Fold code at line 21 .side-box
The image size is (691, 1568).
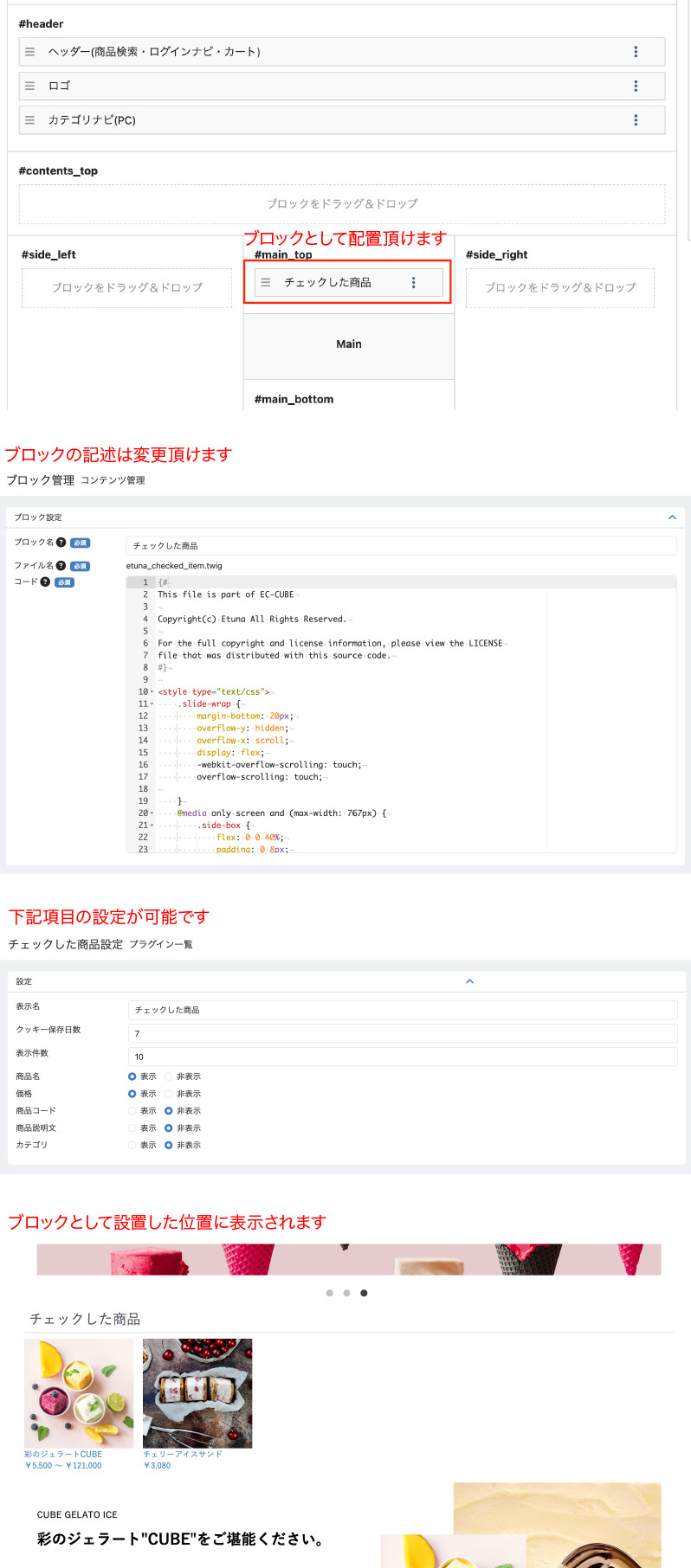pos(152,826)
